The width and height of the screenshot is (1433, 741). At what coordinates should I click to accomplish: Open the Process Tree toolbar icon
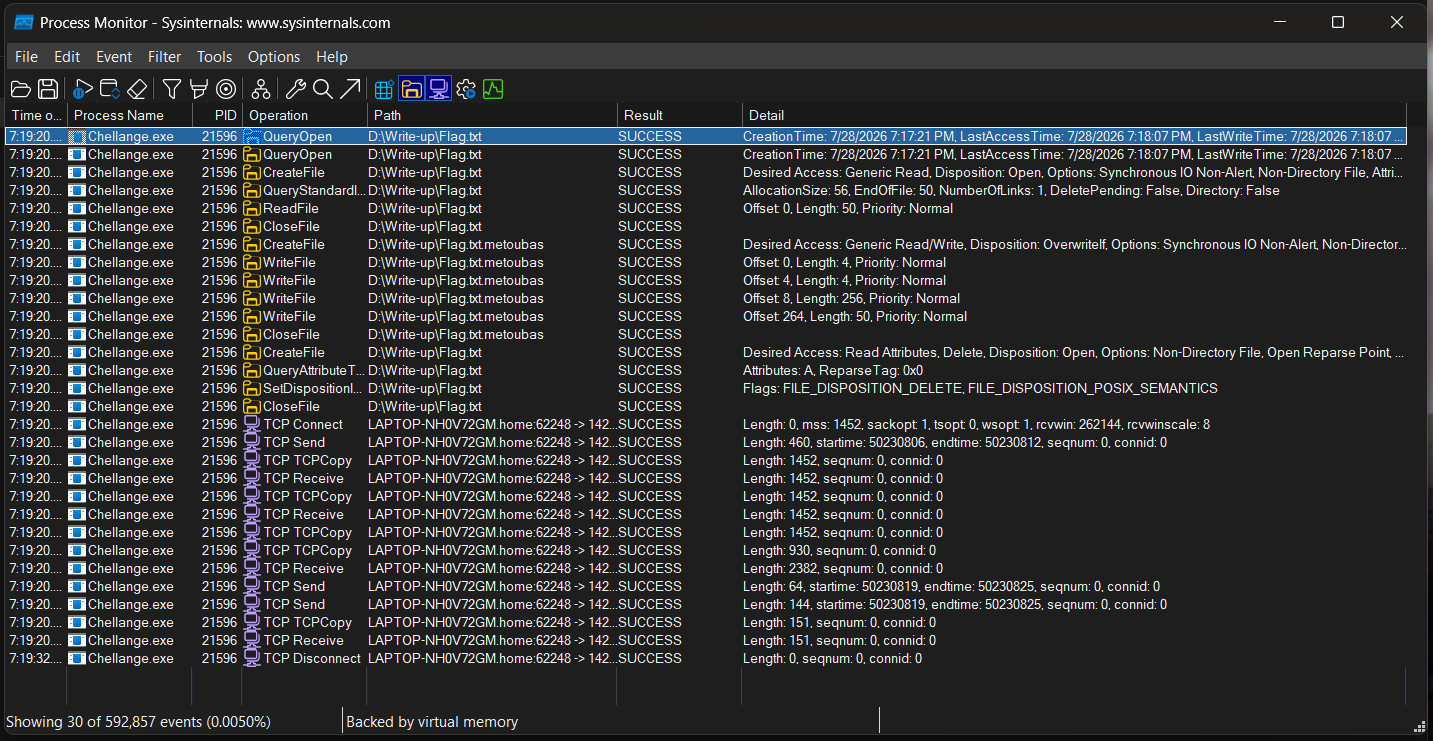[261, 89]
